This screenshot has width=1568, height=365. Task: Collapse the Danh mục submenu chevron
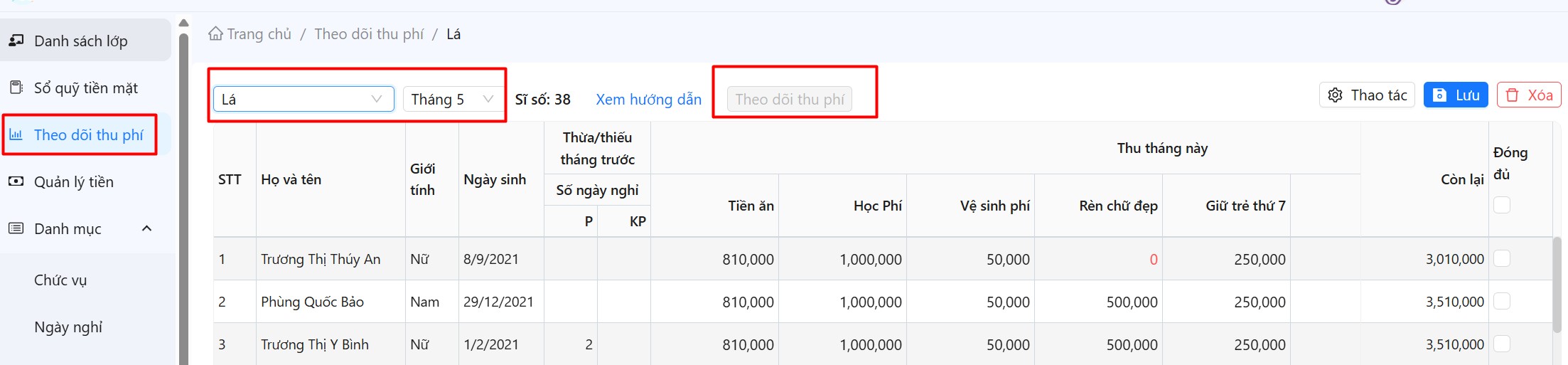click(147, 228)
